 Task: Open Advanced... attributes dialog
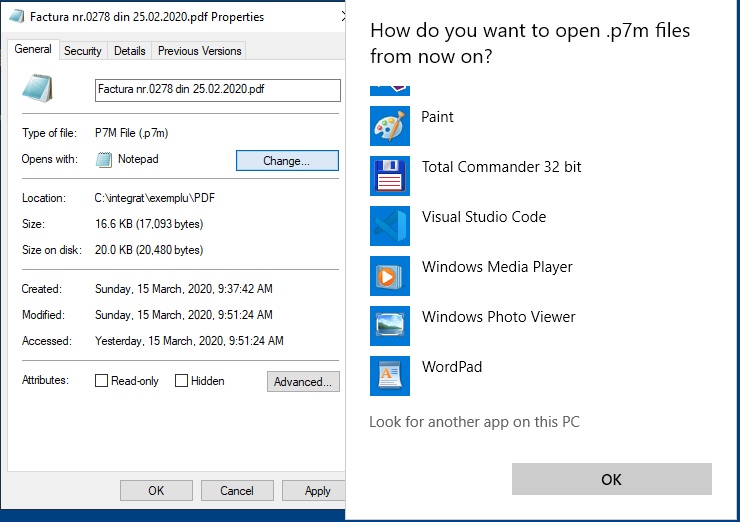pos(303,381)
